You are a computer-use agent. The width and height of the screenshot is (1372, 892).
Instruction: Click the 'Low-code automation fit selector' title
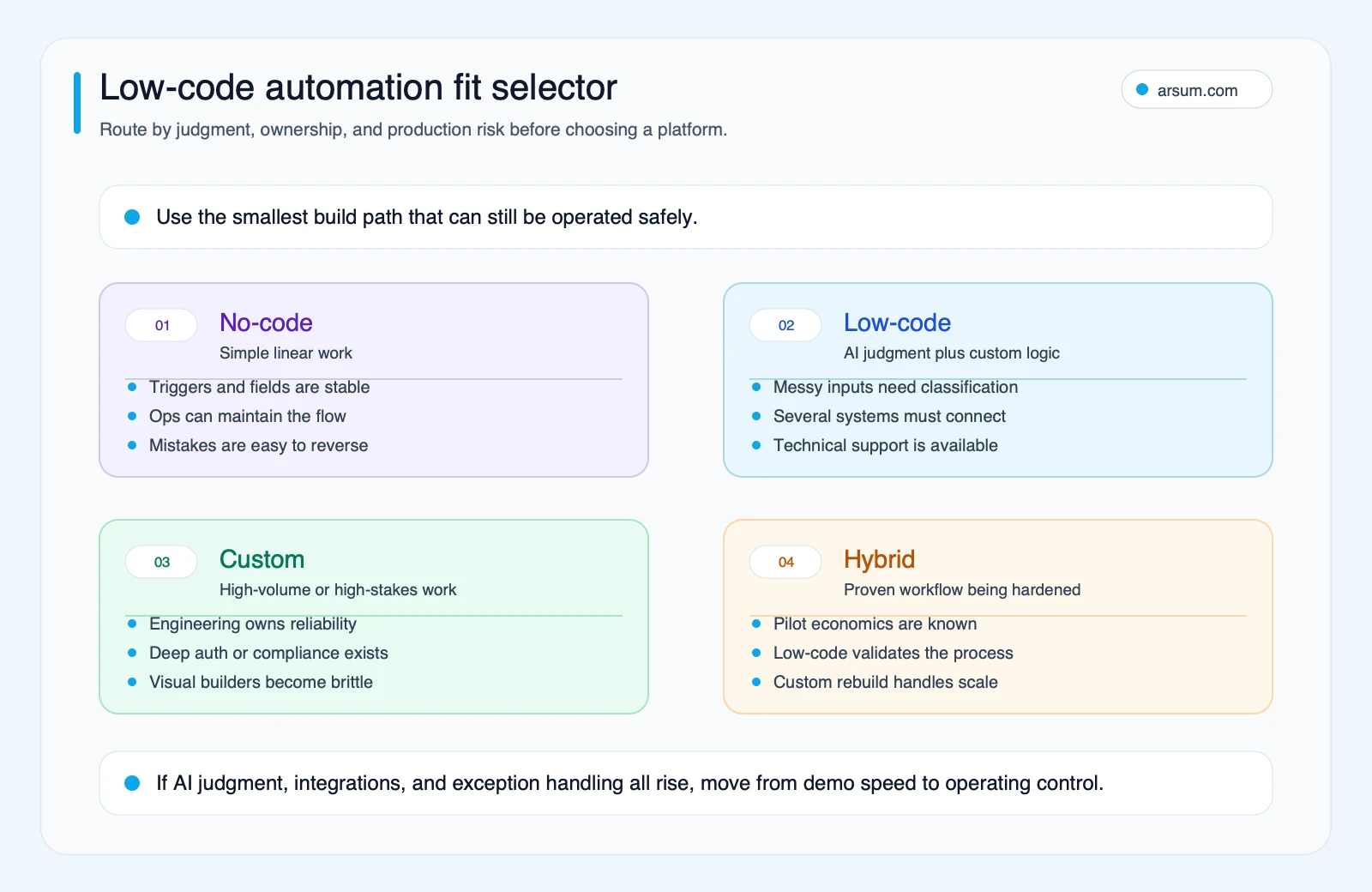click(x=358, y=87)
